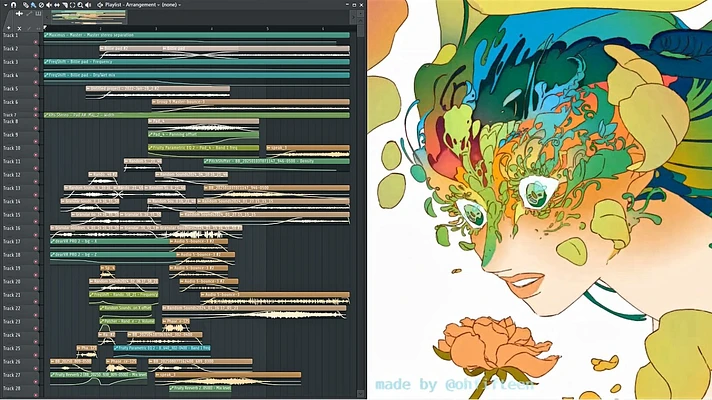Mute Track 17 with its pink dot

pyautogui.click(x=36, y=249)
